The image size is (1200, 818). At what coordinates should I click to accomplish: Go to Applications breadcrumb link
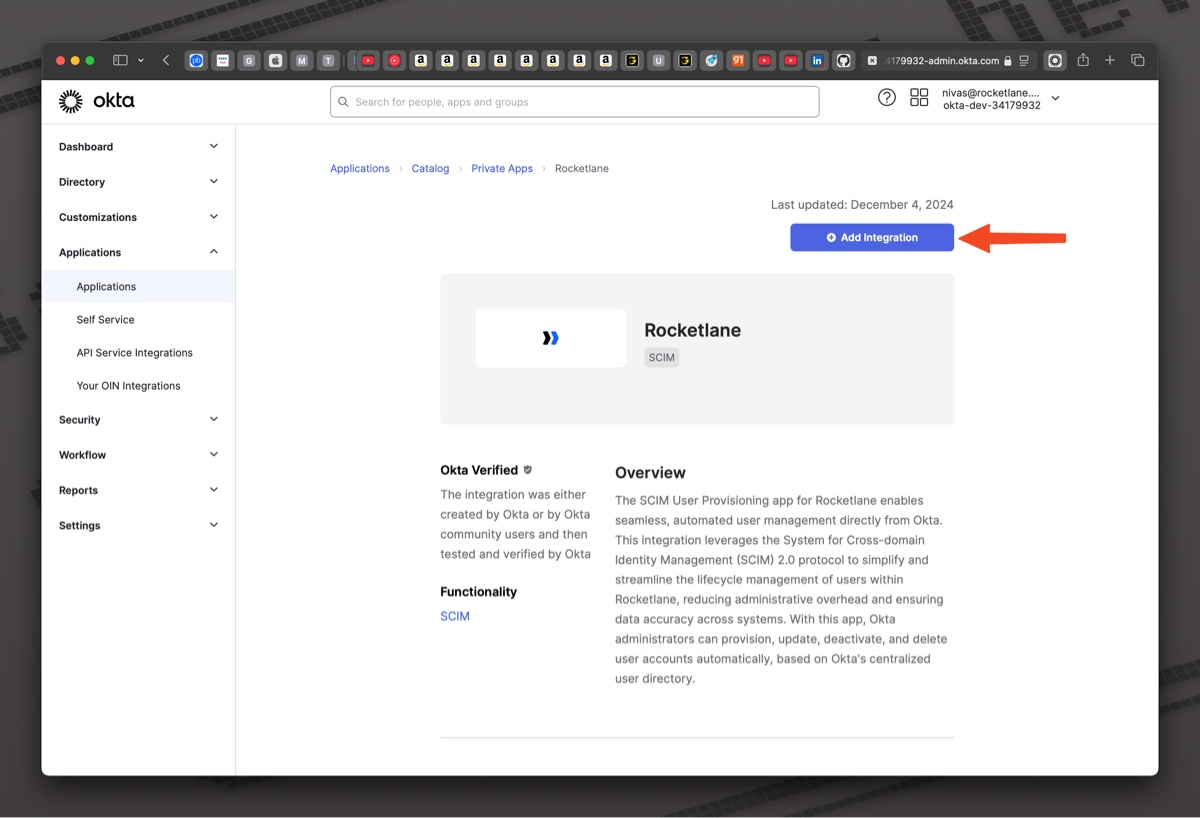360,168
